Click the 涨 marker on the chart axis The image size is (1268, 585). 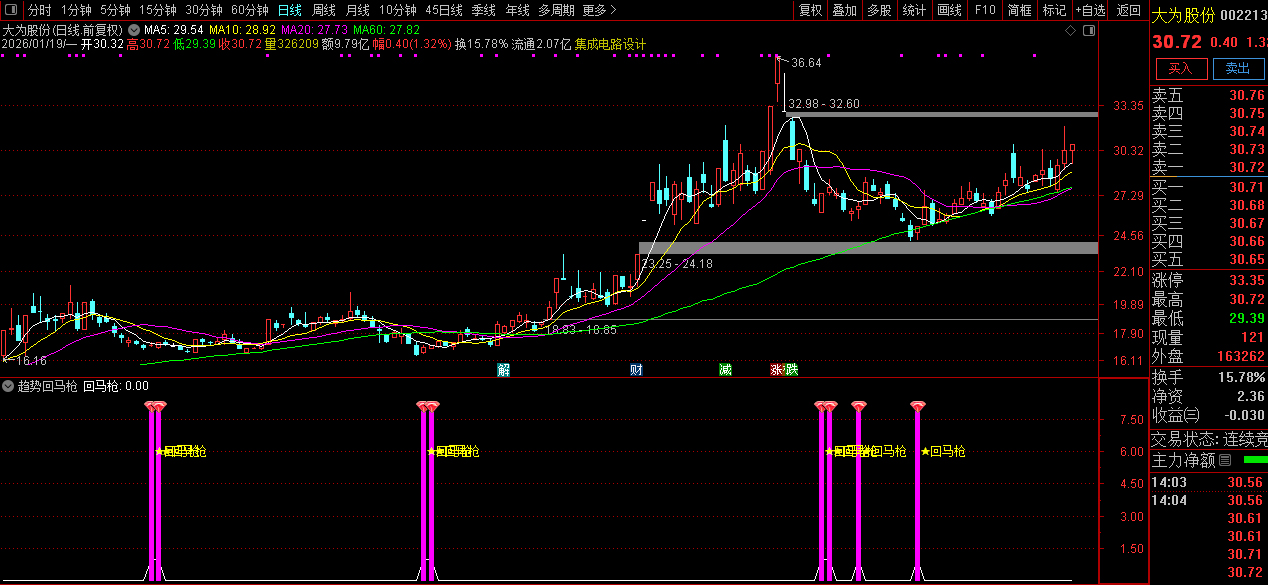click(777, 370)
